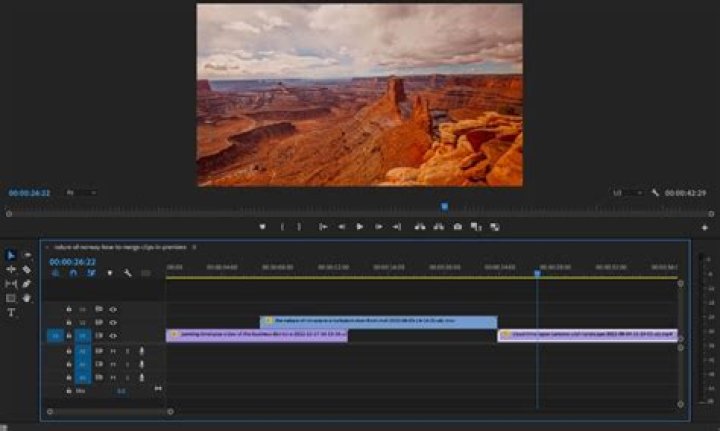The height and width of the screenshot is (431, 720).
Task: Click Export Frame camera icon
Action: [458, 227]
